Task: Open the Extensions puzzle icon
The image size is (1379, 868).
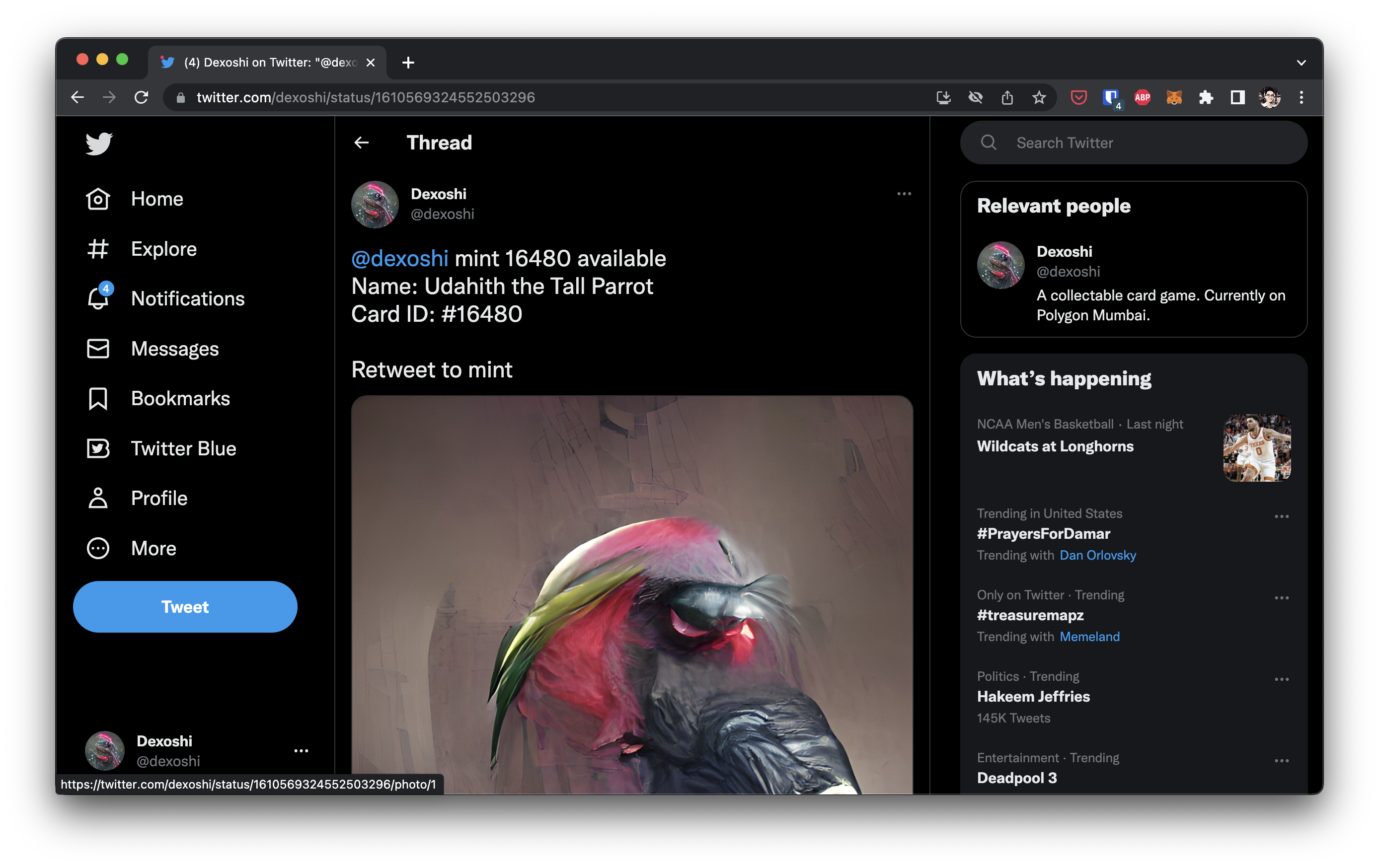Action: coord(1206,97)
